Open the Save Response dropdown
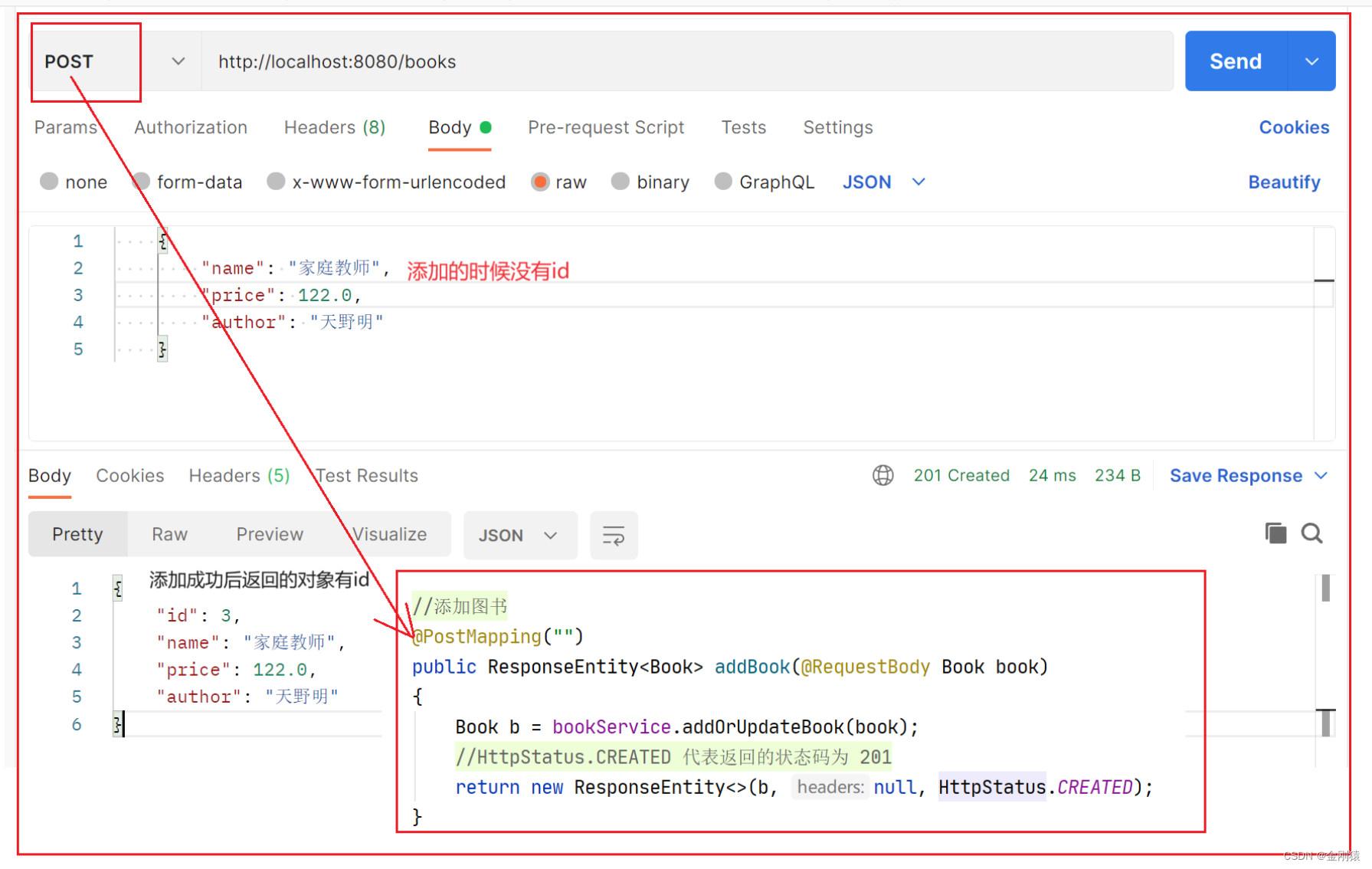Viewport: 1372px width, 869px height. point(1248,476)
